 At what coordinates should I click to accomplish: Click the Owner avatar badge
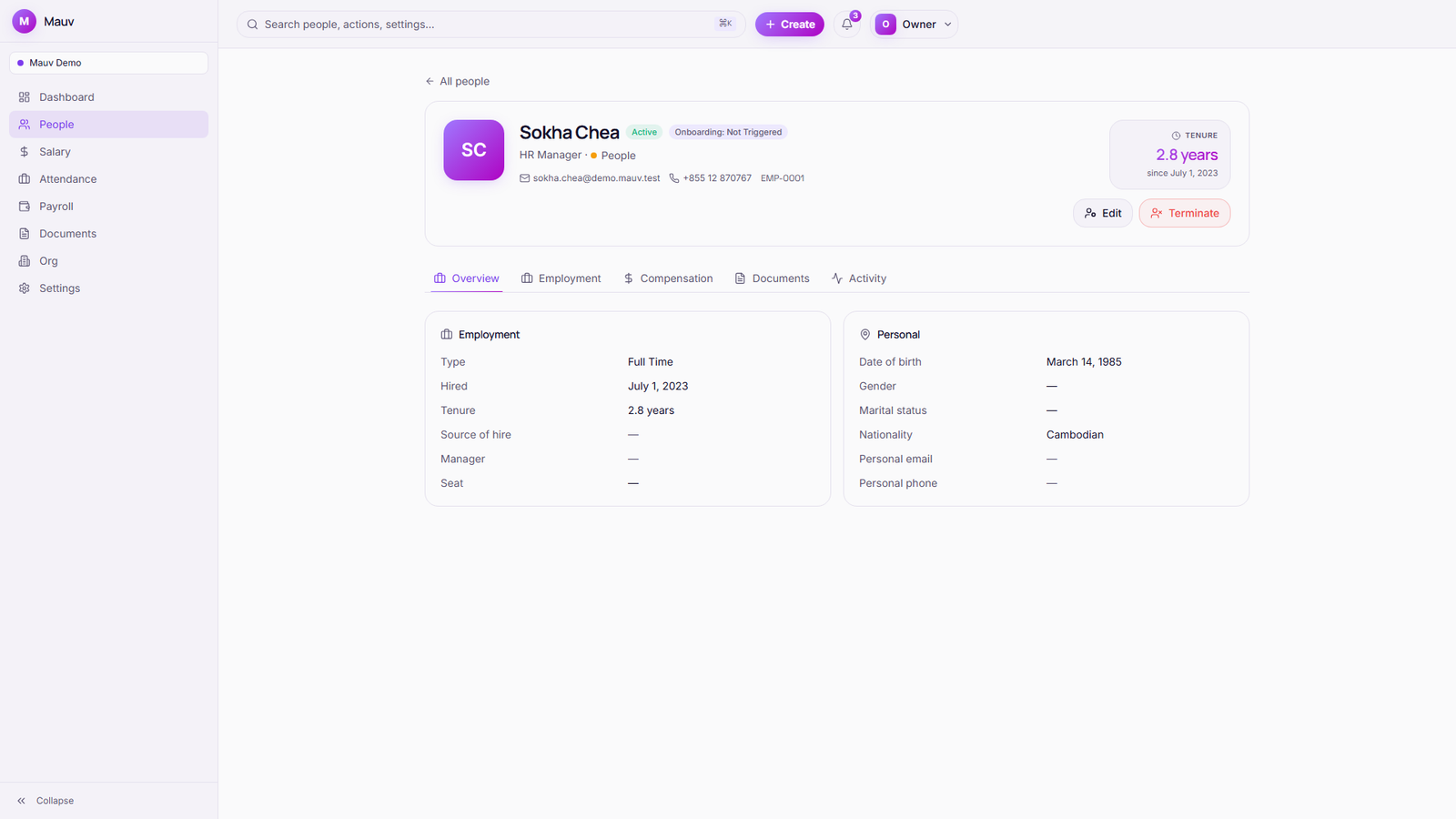[x=885, y=25]
